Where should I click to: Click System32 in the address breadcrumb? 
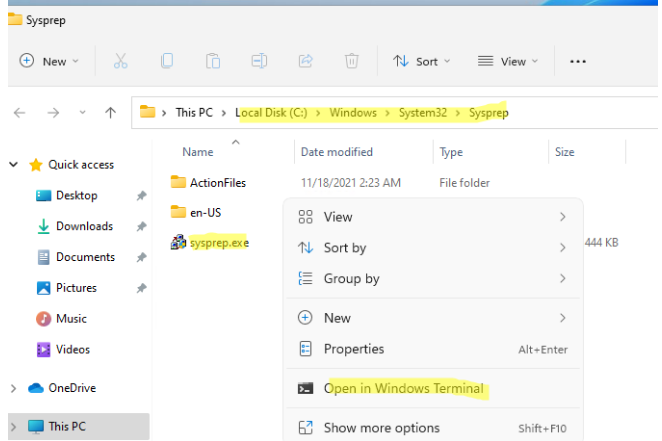[423, 113]
